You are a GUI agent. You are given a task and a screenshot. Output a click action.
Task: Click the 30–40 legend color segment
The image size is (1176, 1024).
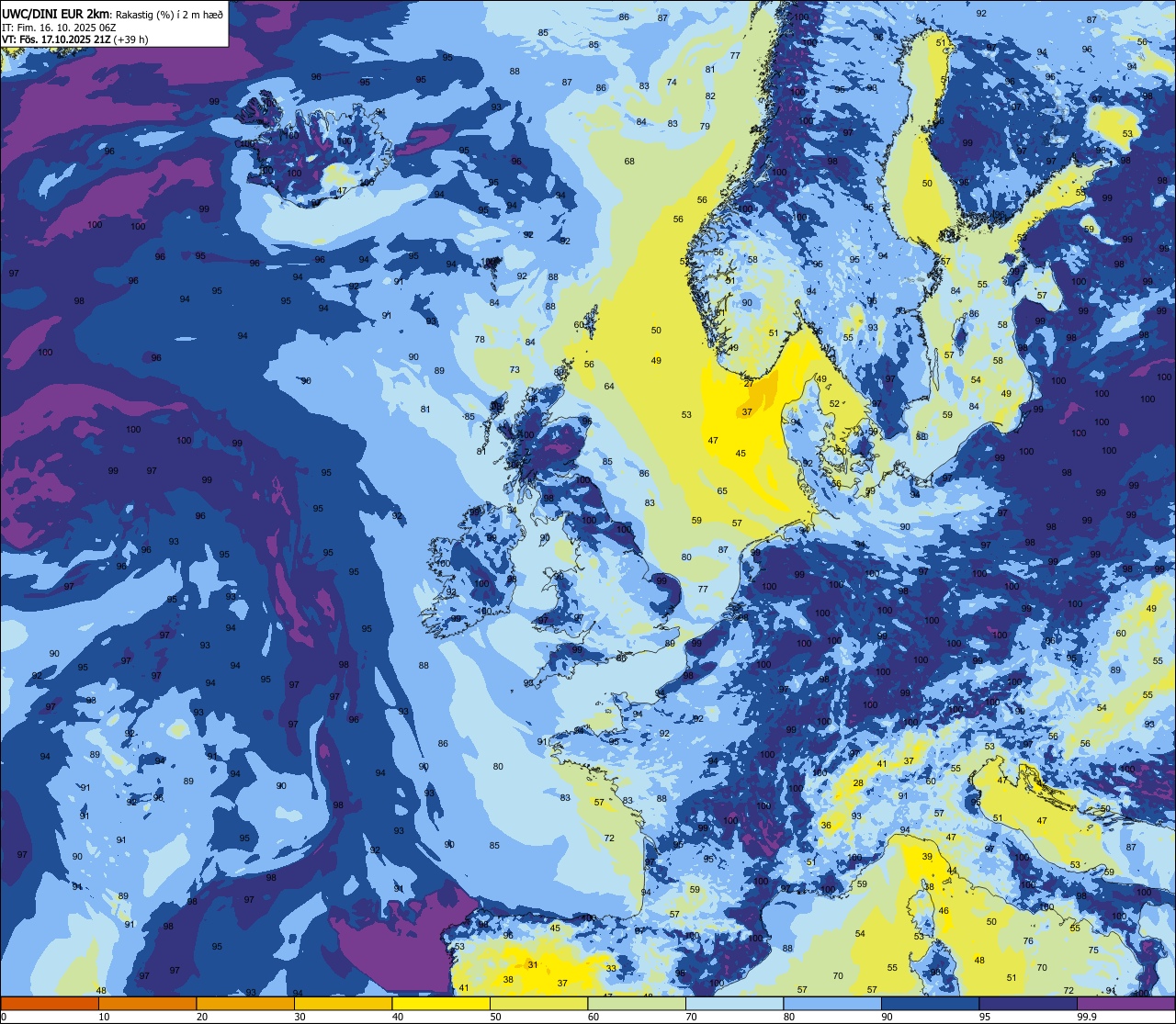344,1003
